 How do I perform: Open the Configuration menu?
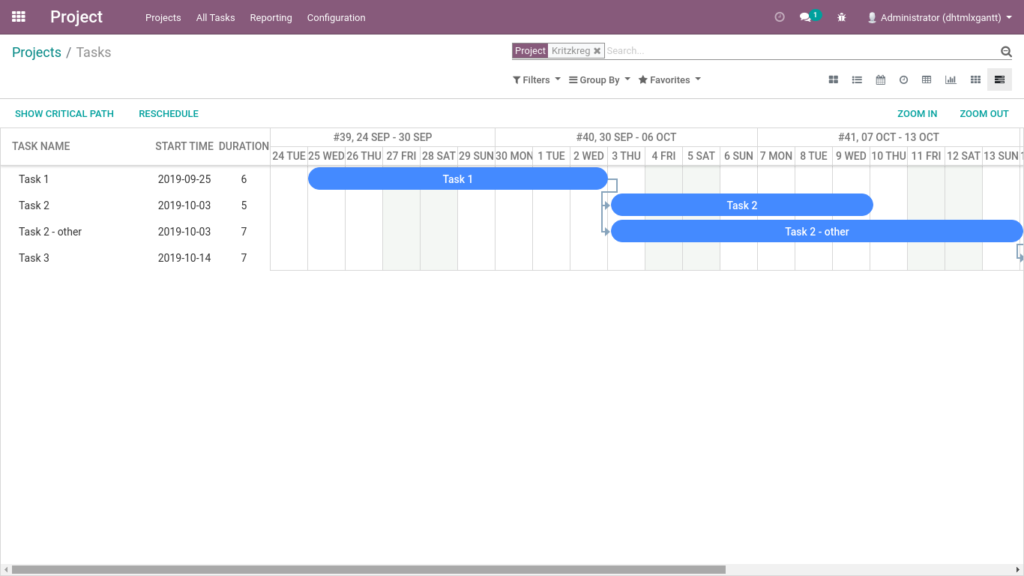pos(336,17)
